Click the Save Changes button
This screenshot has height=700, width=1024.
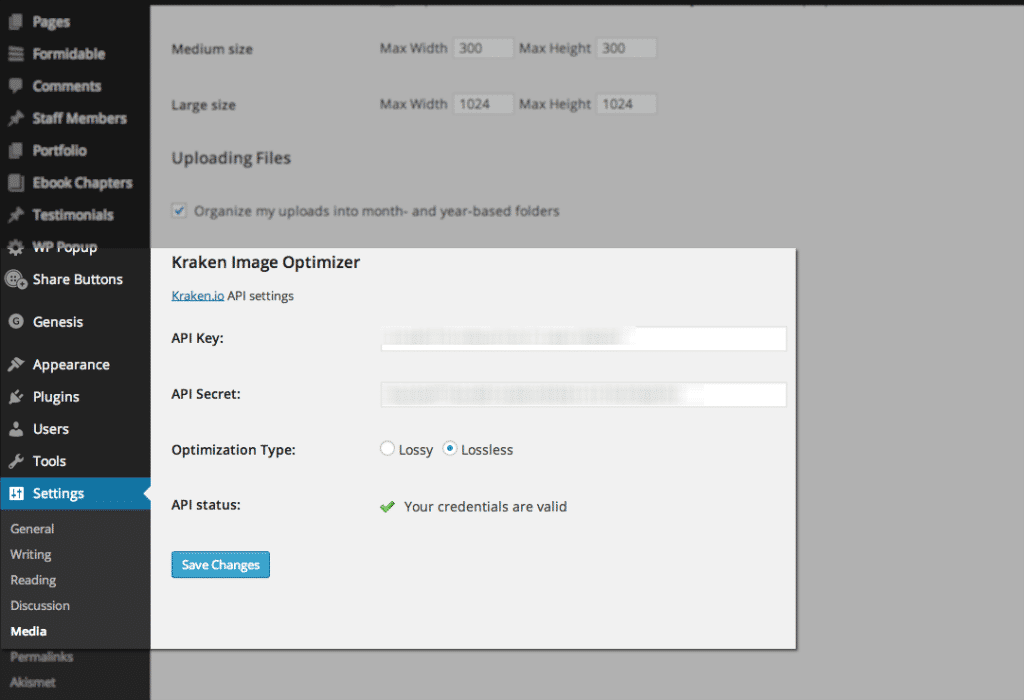221,565
